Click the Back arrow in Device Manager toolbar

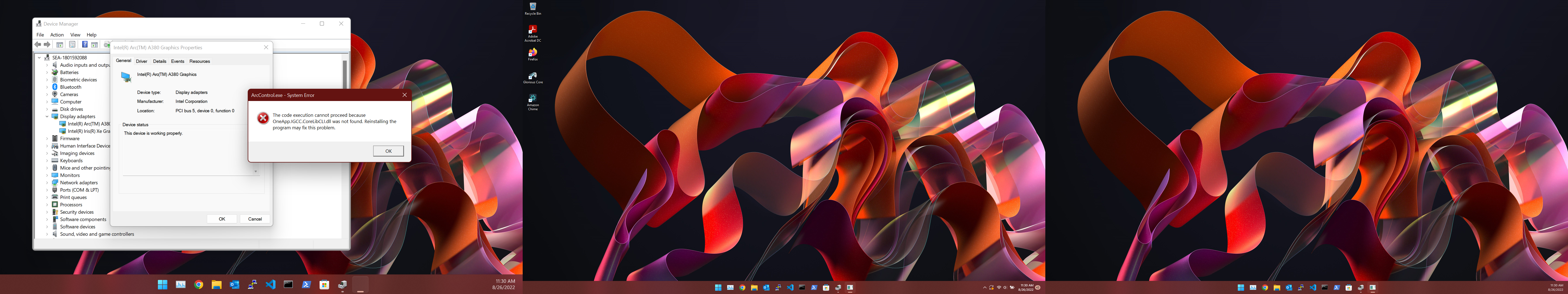[x=38, y=44]
